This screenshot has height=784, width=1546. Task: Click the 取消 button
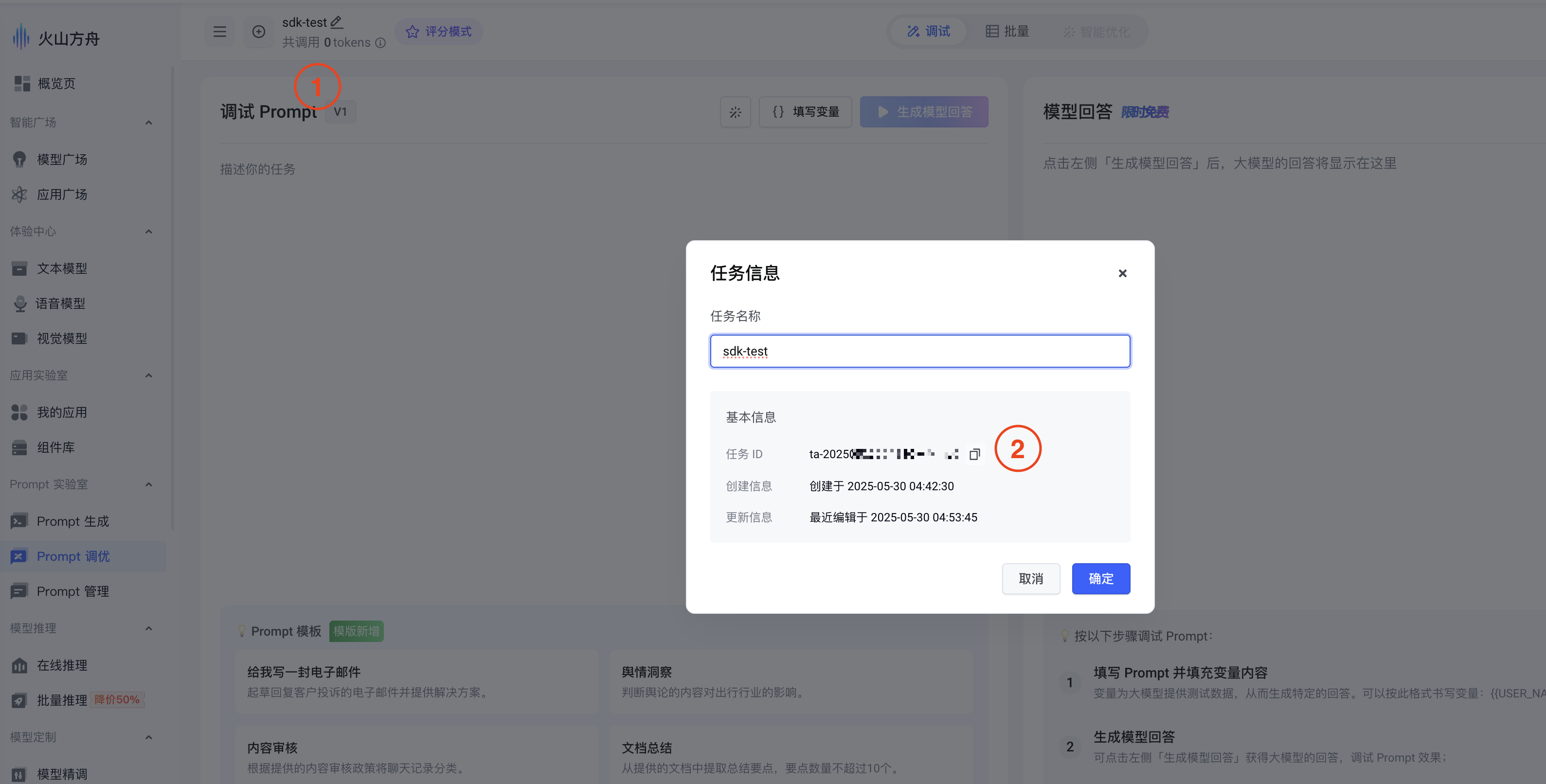tap(1030, 579)
